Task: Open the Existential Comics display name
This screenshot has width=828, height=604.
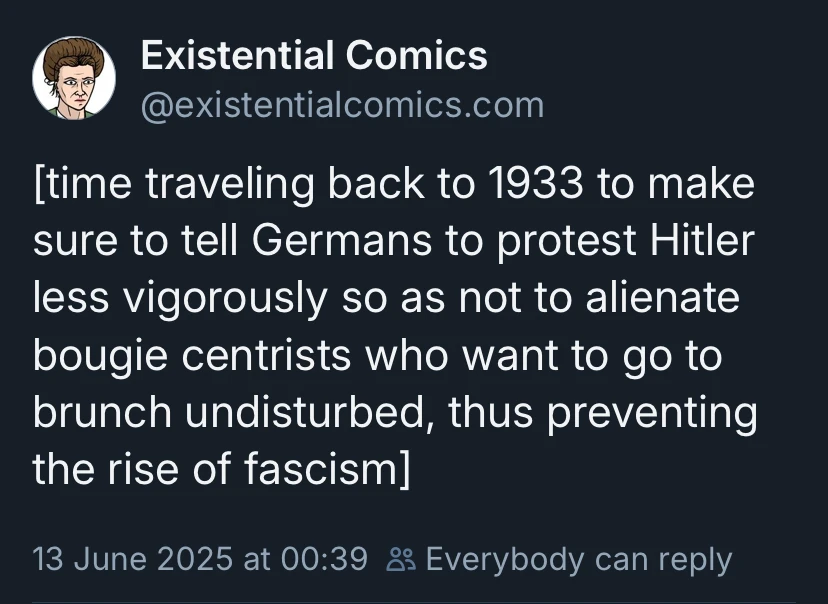Action: click(x=313, y=56)
